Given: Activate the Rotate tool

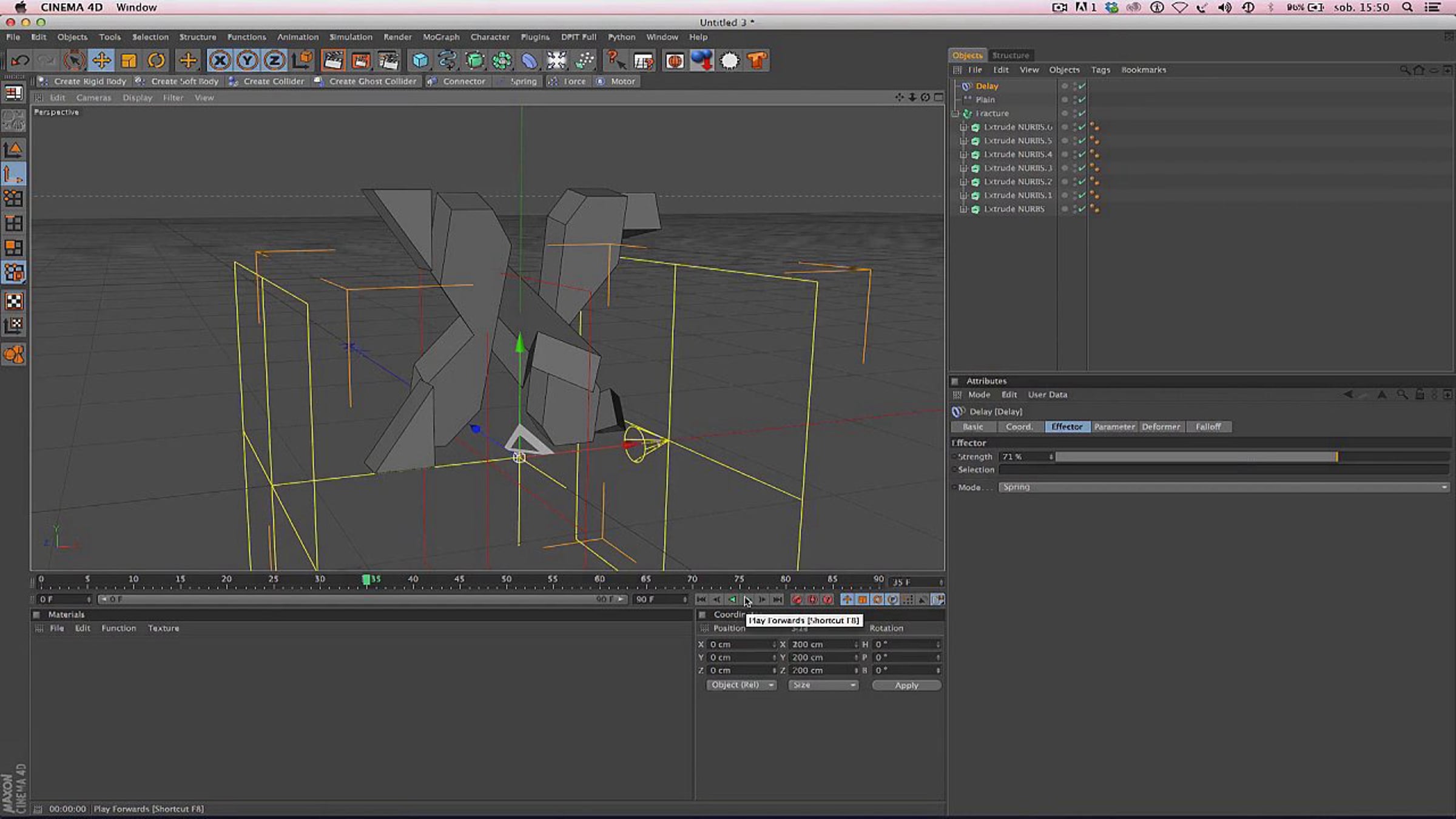Looking at the screenshot, I should point(156,61).
